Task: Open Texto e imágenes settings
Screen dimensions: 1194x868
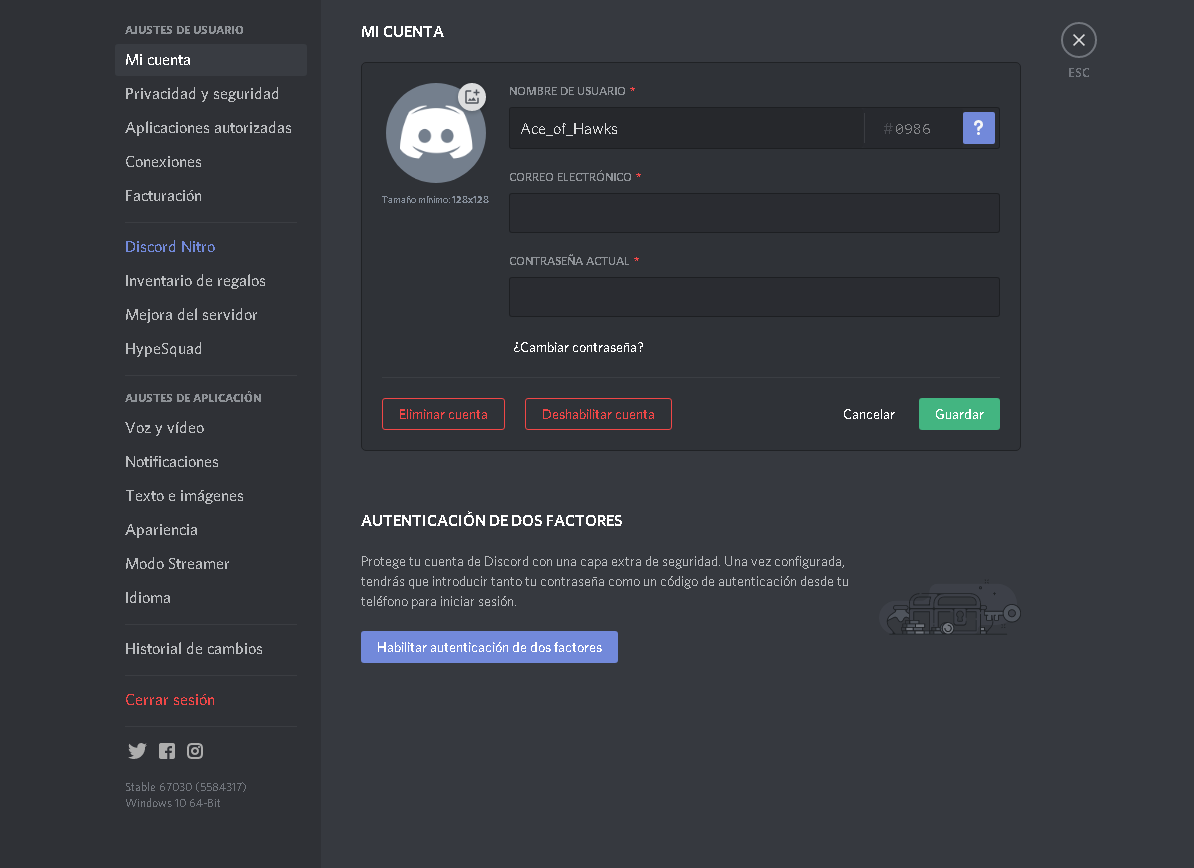Action: pos(211,496)
